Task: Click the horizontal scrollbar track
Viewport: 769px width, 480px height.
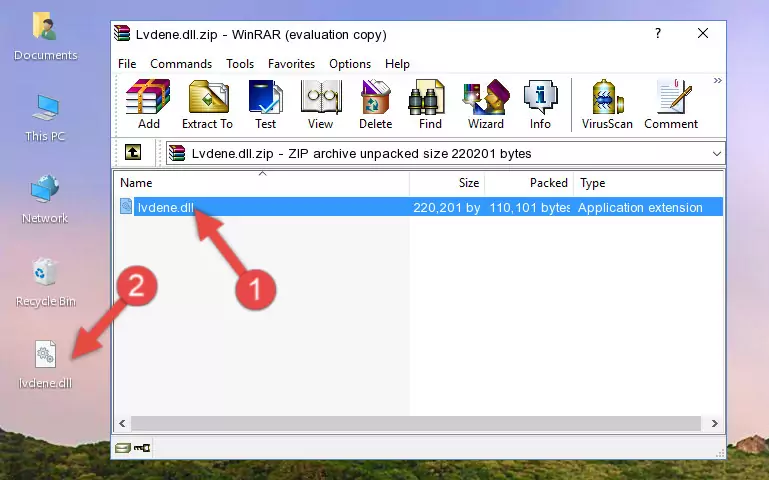Action: click(x=416, y=423)
